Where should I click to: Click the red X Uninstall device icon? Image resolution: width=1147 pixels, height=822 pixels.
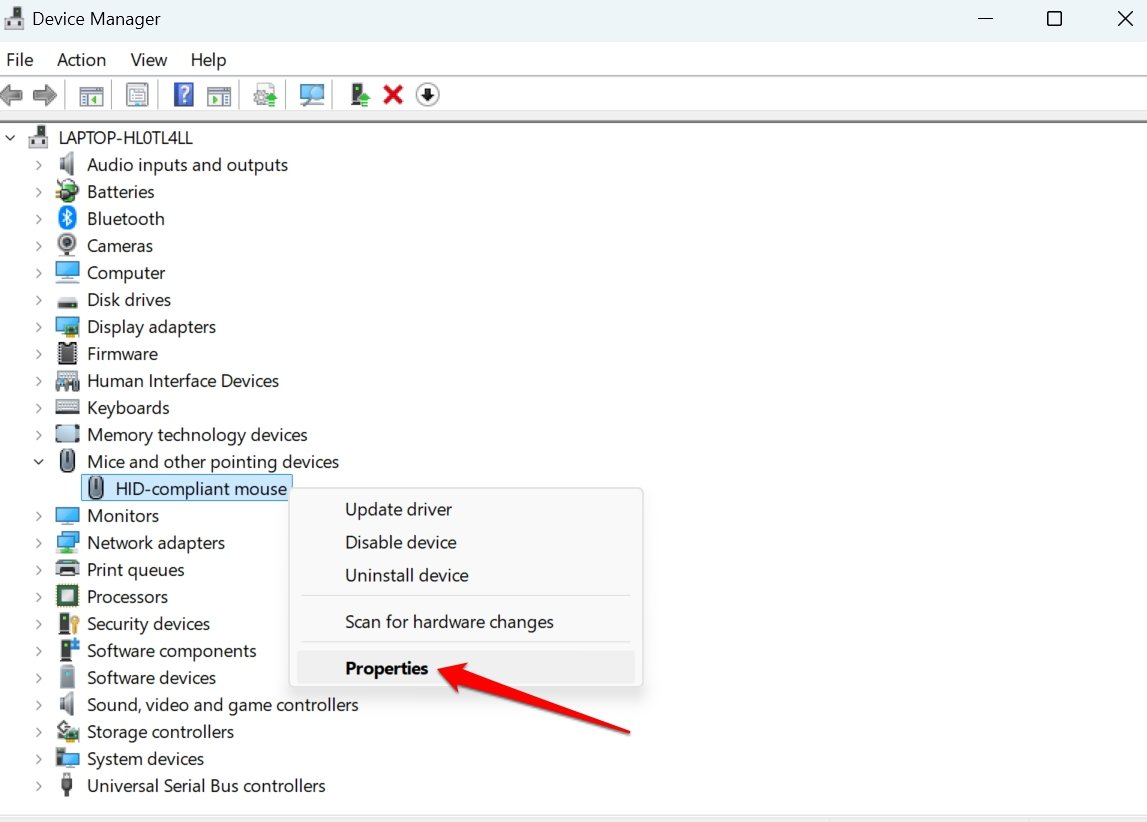coord(393,94)
